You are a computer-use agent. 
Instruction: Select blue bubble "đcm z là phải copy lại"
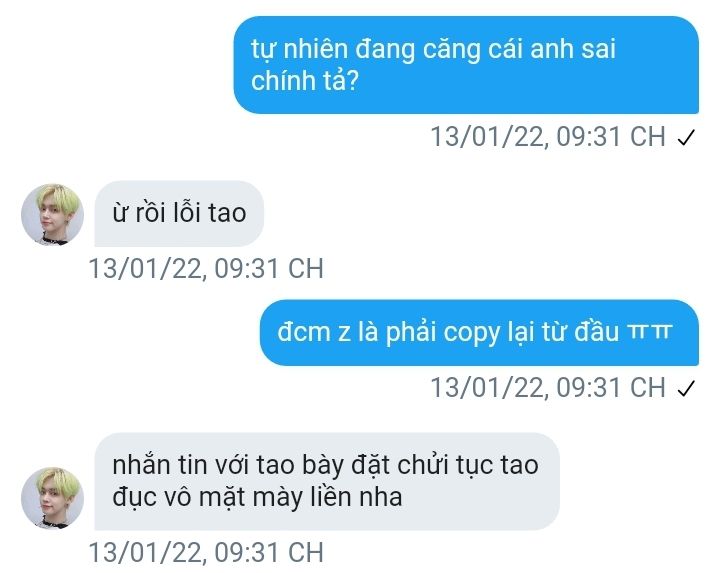[479, 332]
